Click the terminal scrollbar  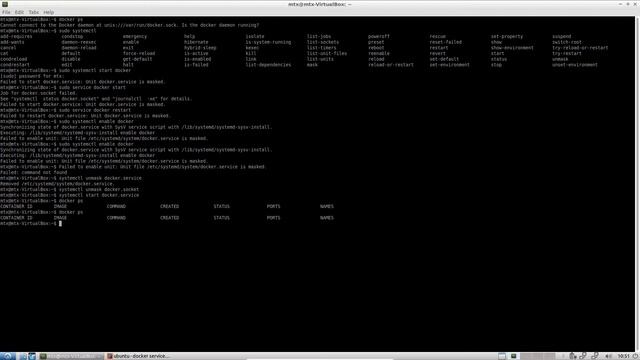[637, 184]
